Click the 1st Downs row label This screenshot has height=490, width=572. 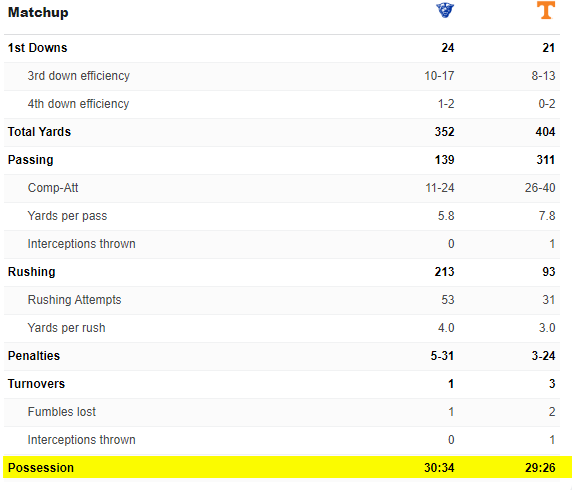click(38, 48)
